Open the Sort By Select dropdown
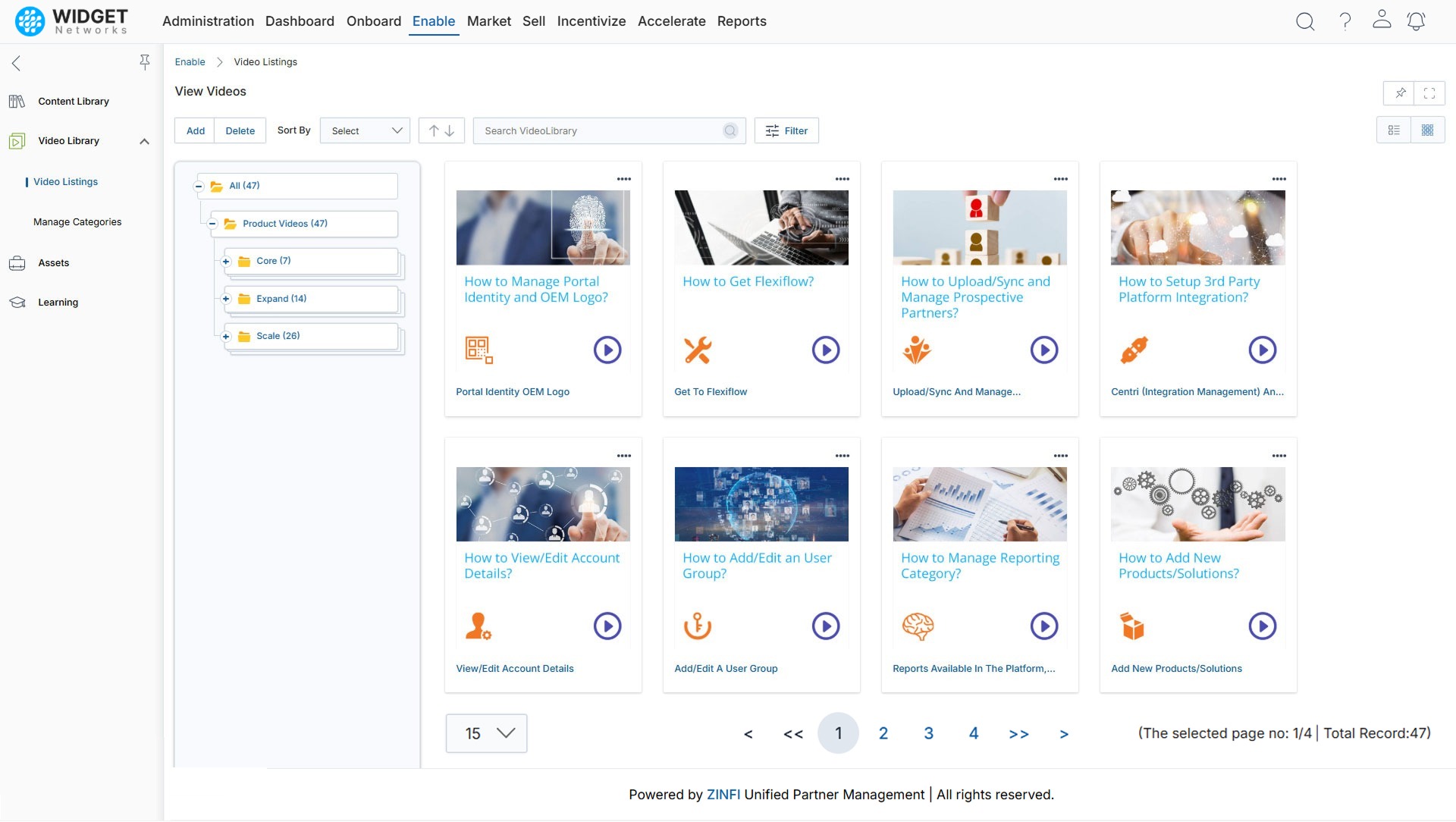This screenshot has width=1456, height=822. 365,130
